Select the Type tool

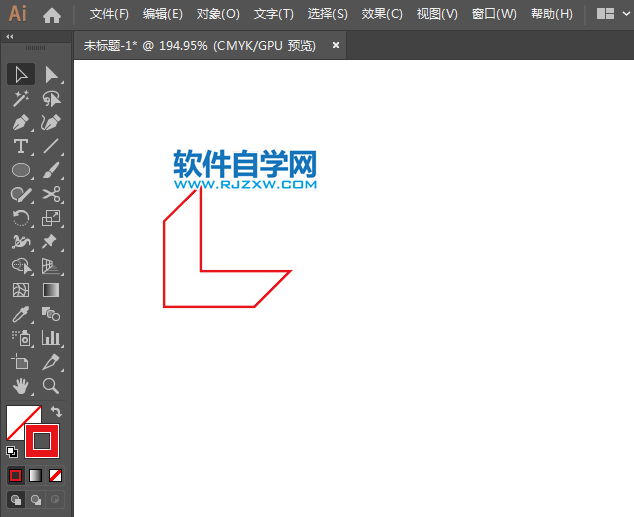pyautogui.click(x=21, y=146)
